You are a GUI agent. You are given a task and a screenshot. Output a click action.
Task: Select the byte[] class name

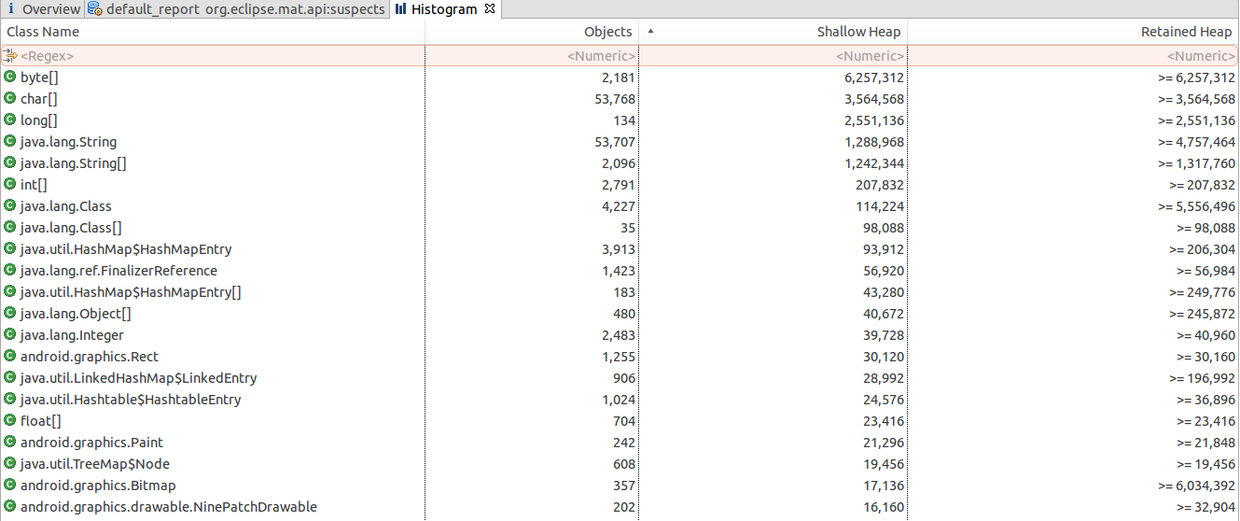(37, 78)
